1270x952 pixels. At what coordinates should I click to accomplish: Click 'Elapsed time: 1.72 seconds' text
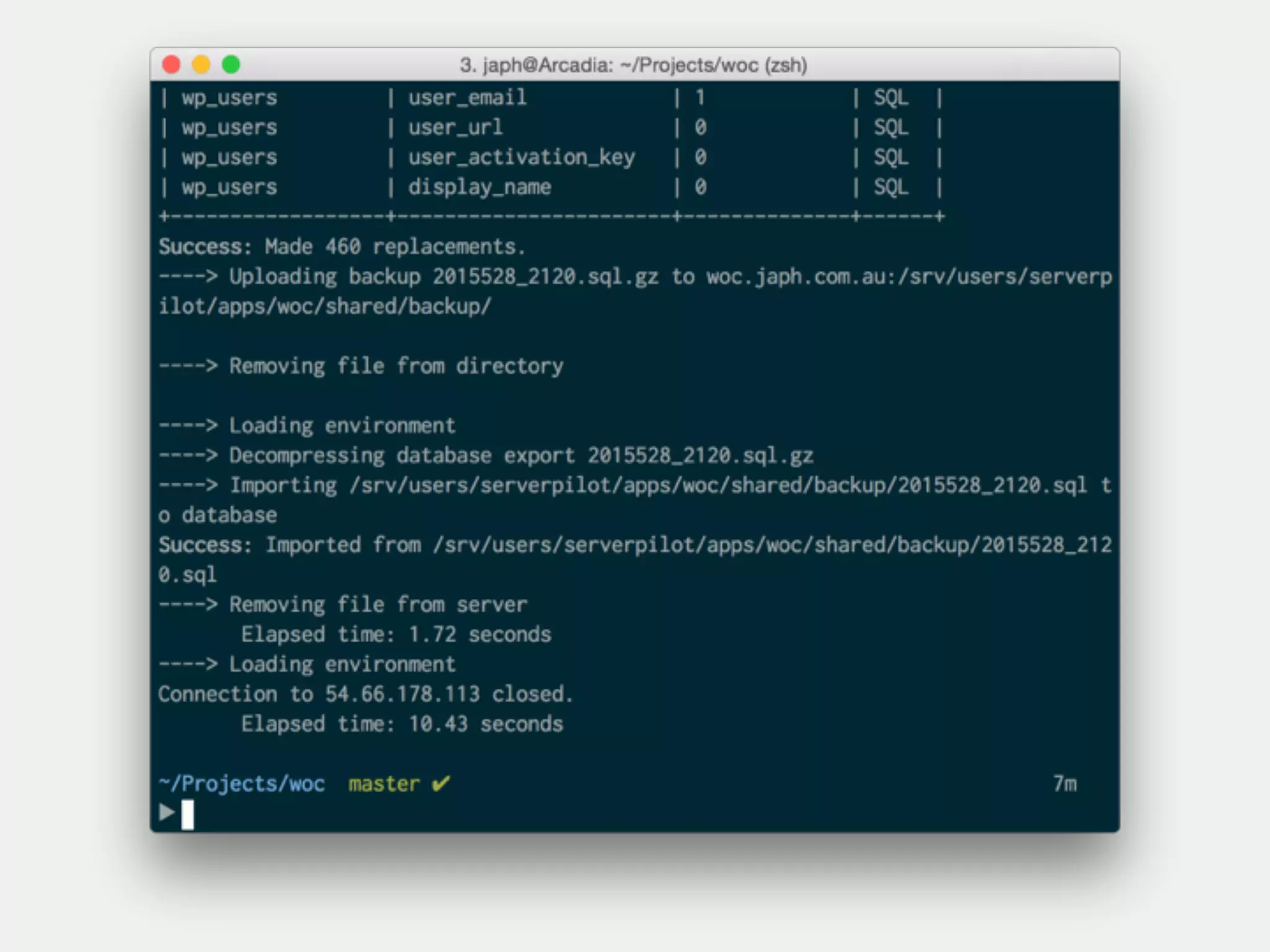click(396, 634)
